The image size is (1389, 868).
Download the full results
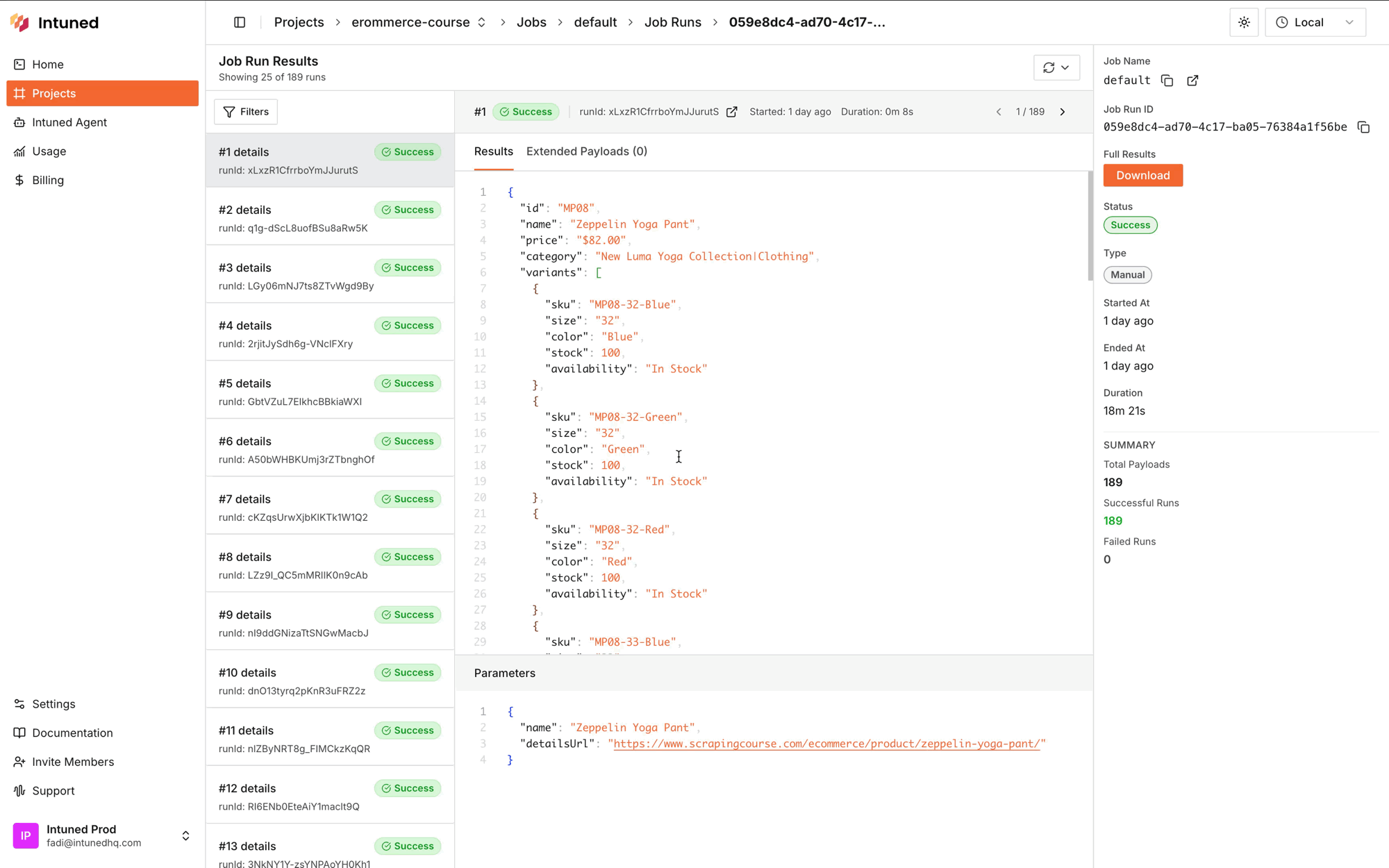click(1142, 175)
